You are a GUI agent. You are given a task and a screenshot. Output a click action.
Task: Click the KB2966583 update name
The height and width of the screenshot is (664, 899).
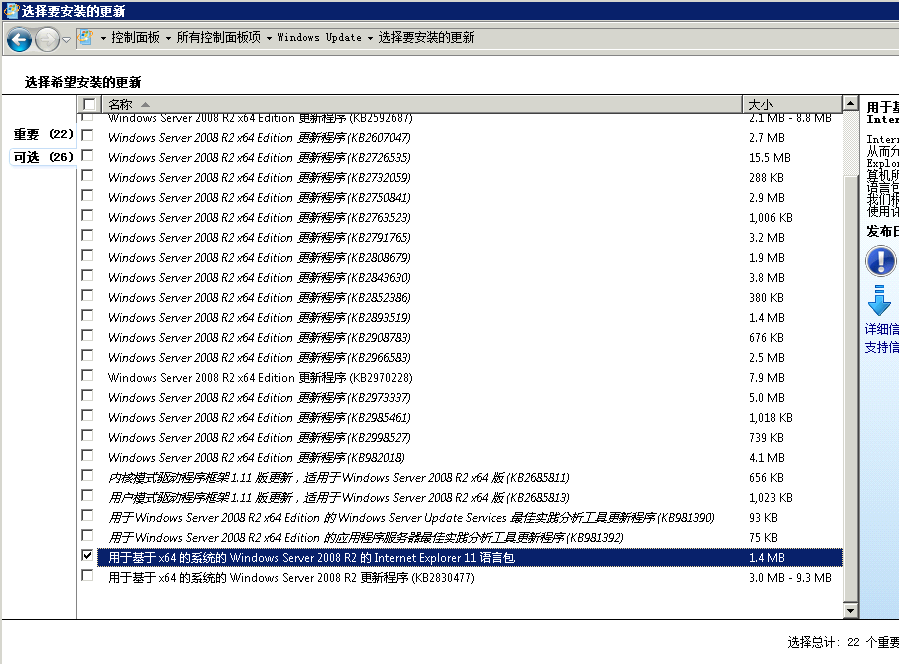(259, 358)
